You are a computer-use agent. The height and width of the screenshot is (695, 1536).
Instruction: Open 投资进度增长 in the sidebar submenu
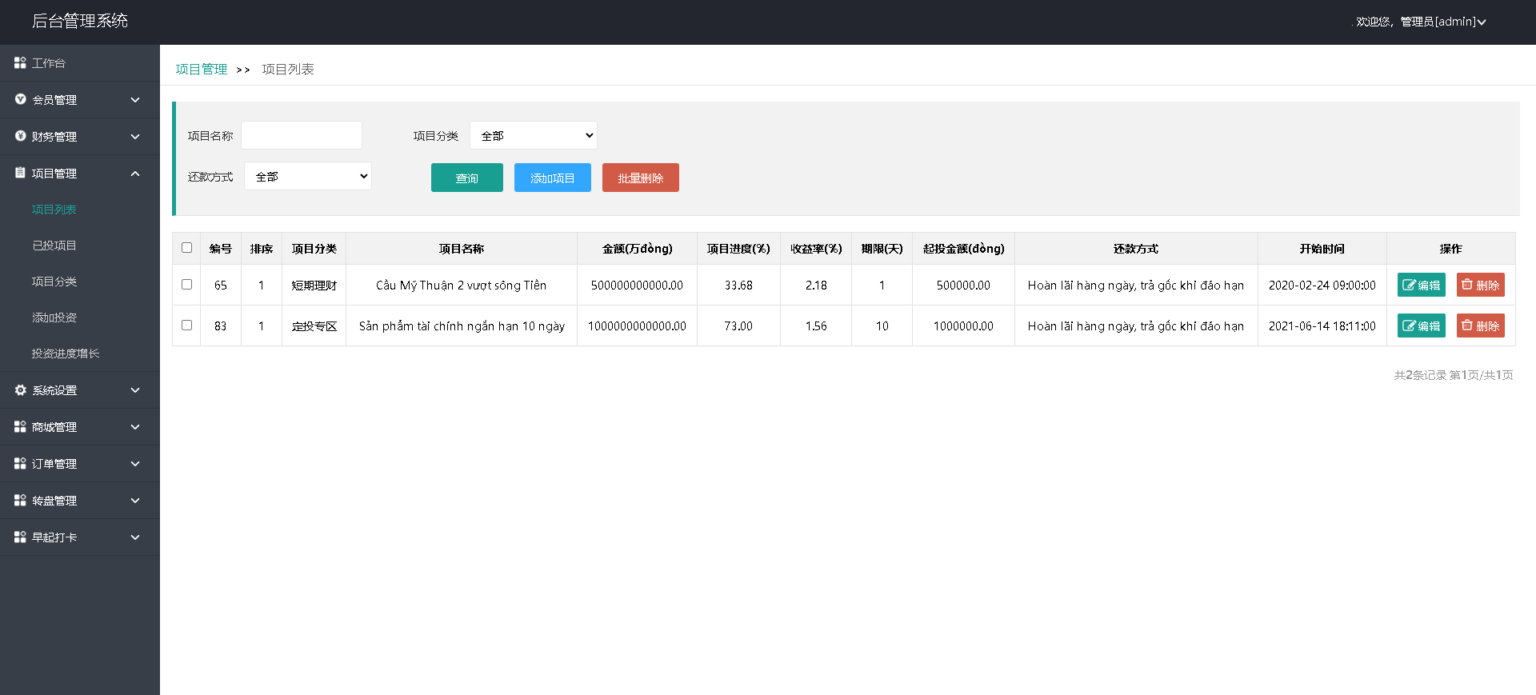66,353
